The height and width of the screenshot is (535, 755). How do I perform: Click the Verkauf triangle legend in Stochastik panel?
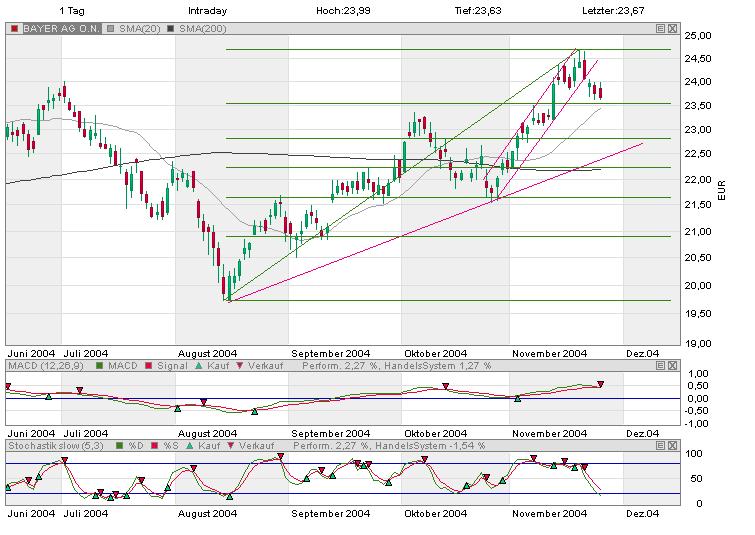(x=231, y=446)
